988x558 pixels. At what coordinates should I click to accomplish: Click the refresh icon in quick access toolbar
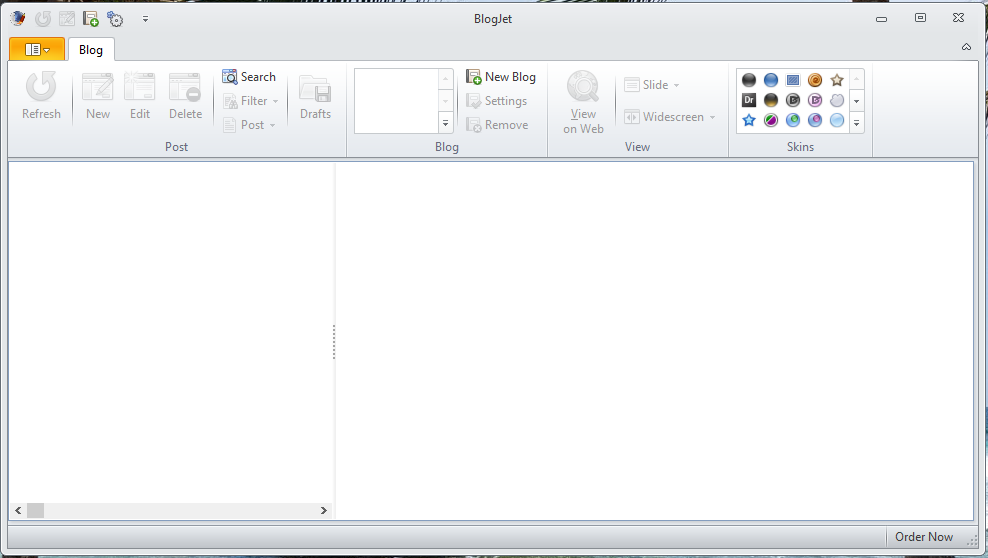pos(43,19)
